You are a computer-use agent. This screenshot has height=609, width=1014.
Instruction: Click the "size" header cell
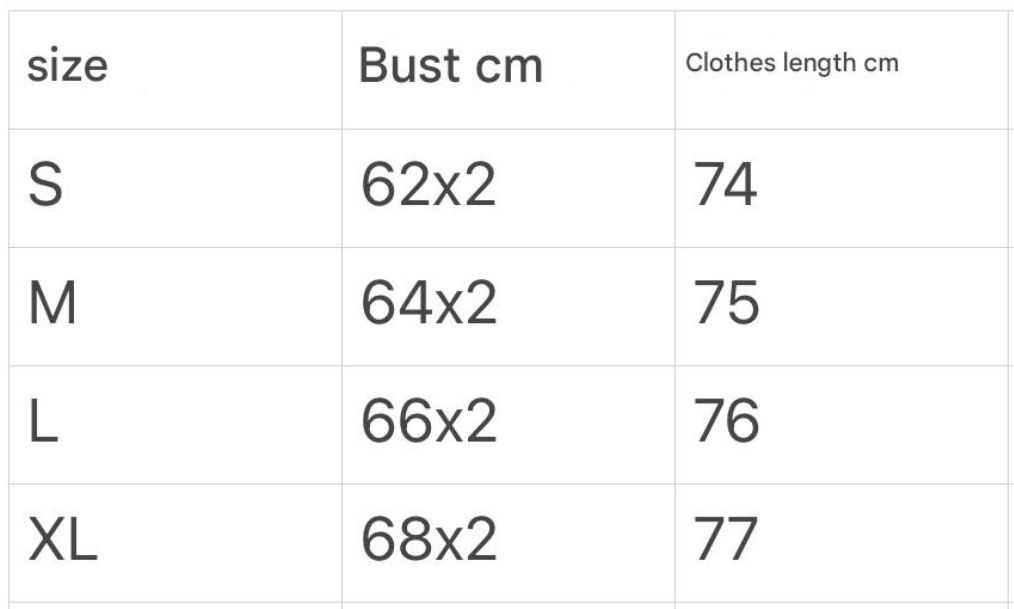67,66
